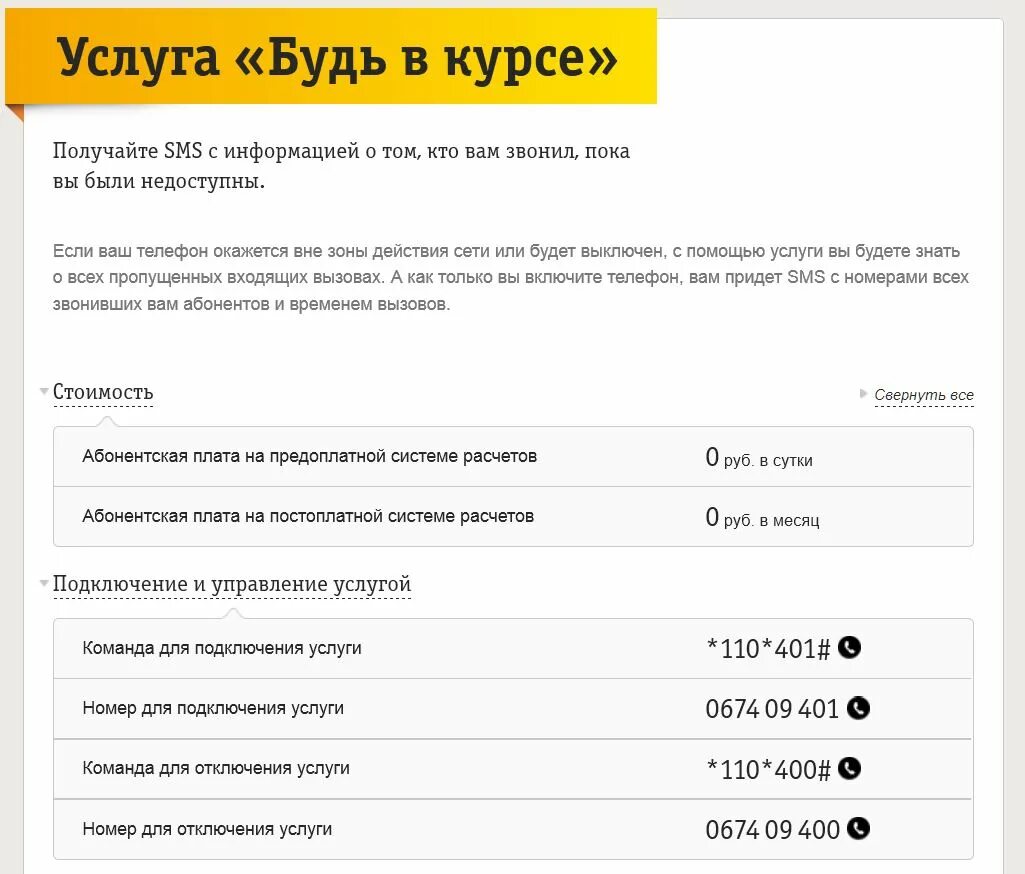Select the number 0674 09 400

[773, 830]
